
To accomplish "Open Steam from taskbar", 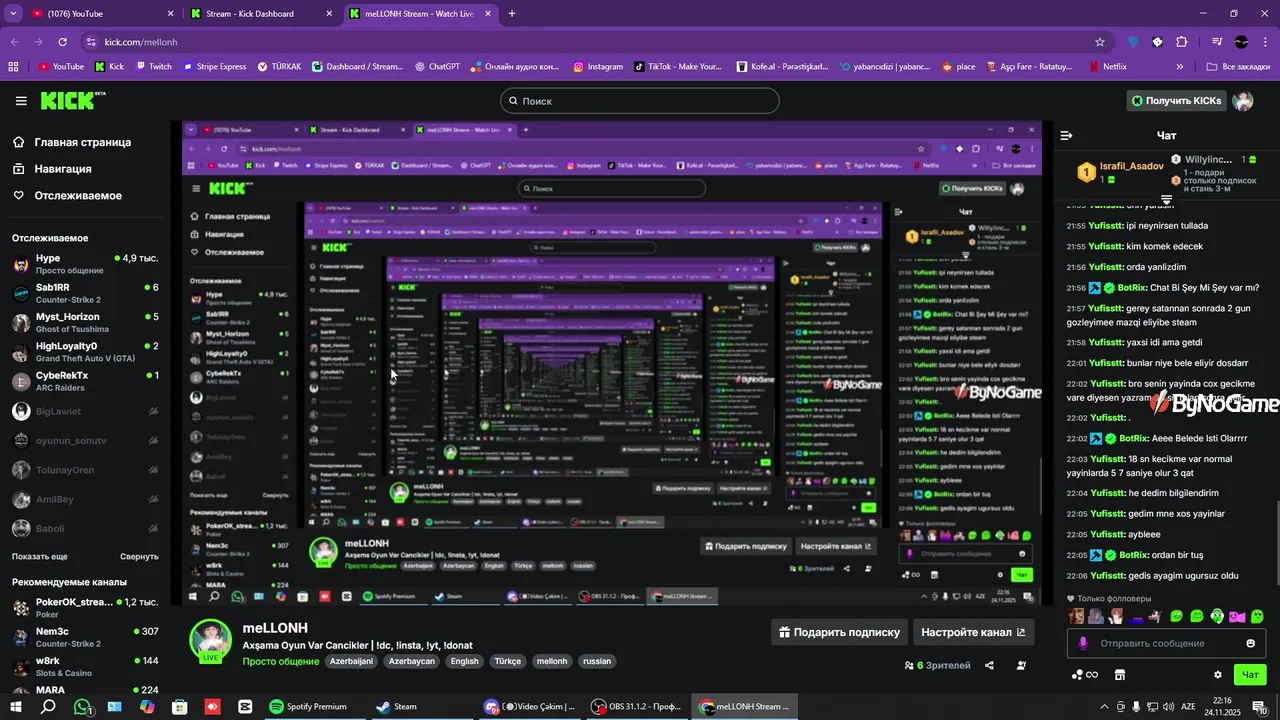I will tap(396, 706).
